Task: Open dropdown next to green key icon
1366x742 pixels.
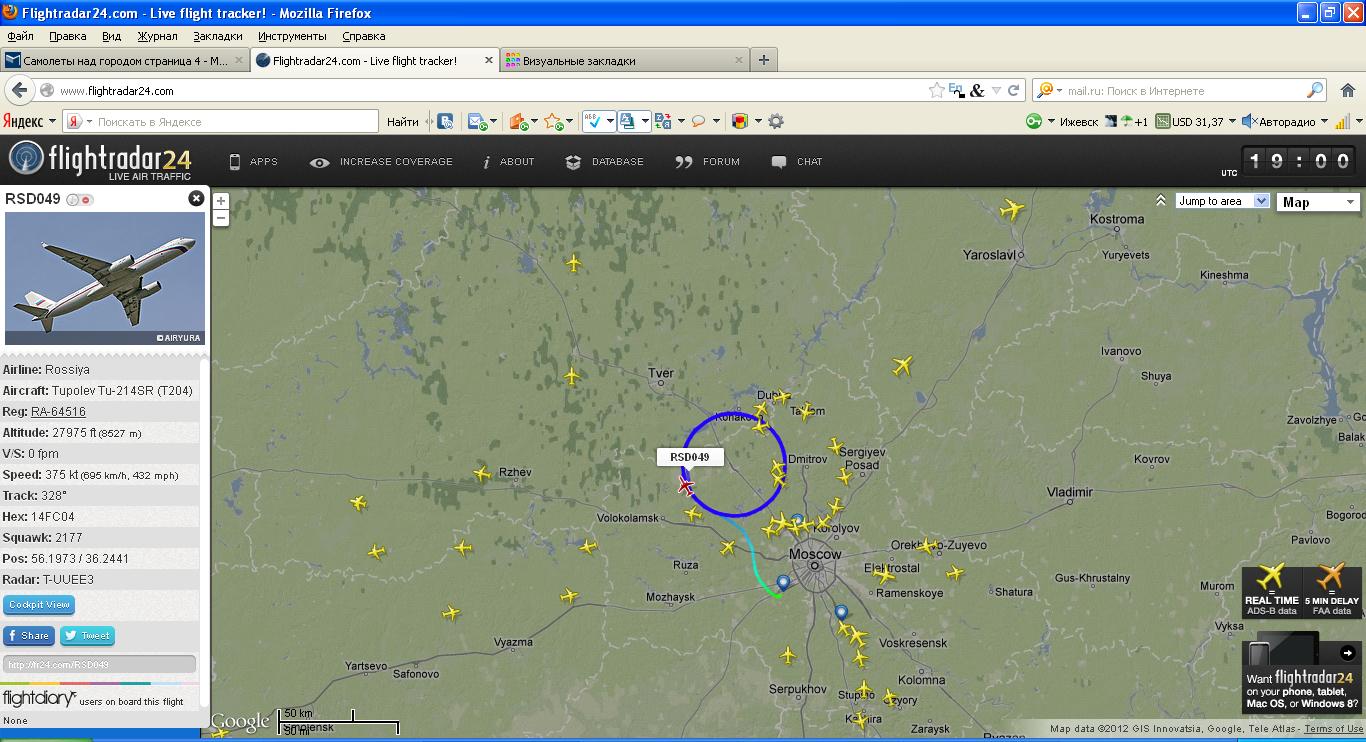Action: (x=1051, y=121)
